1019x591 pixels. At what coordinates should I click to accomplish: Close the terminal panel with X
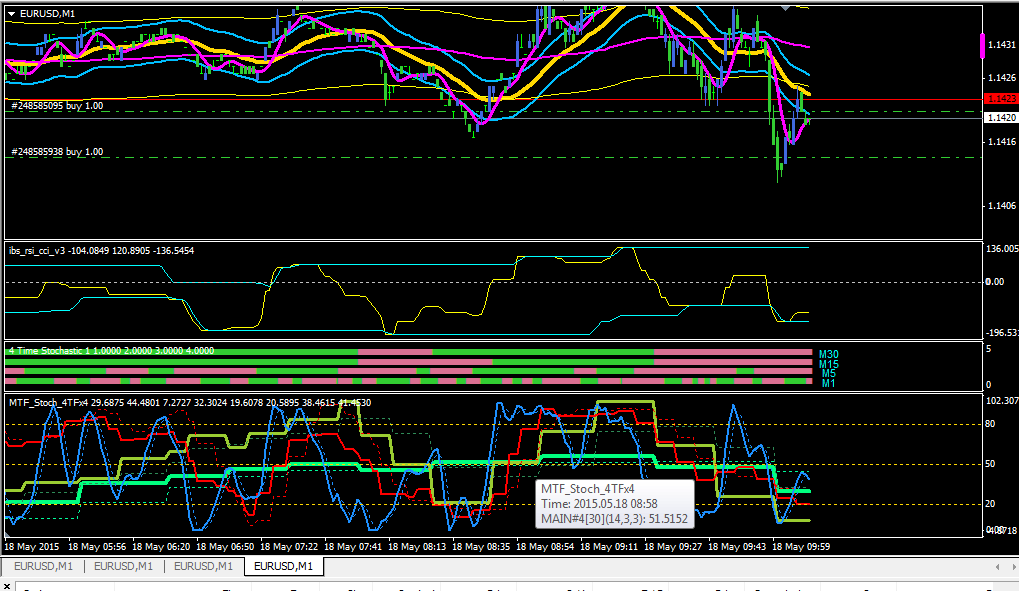7,586
